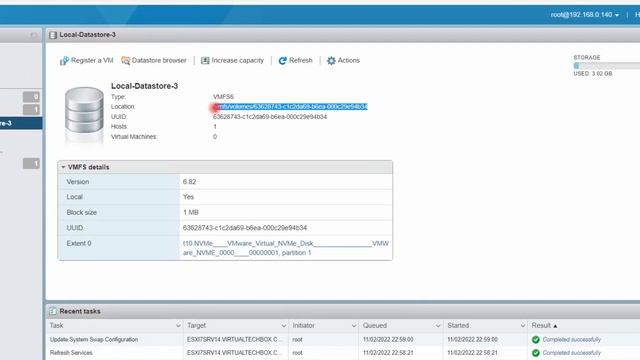640x360 pixels.
Task: Click the UUID value under Local-Datastore-3 heading
Action: (x=270, y=117)
